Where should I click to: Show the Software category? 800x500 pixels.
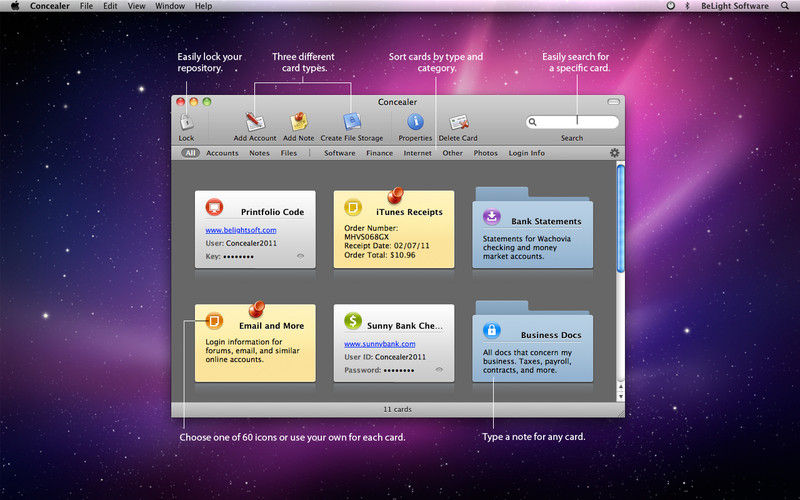(340, 153)
